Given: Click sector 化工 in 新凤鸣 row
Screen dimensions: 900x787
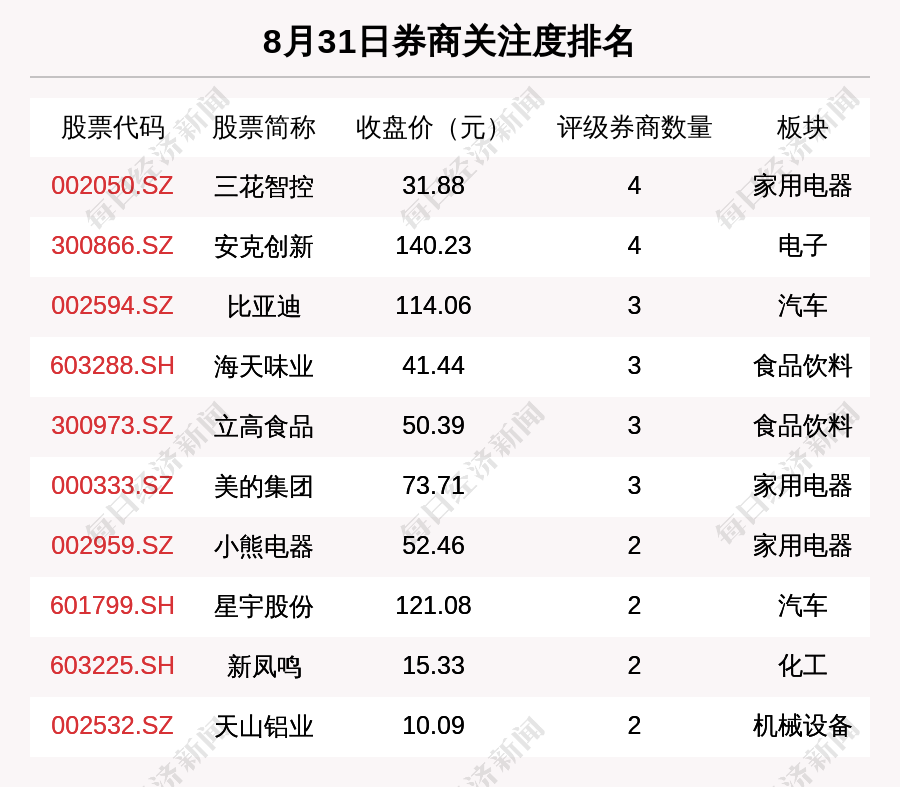Looking at the screenshot, I should pos(802,666).
